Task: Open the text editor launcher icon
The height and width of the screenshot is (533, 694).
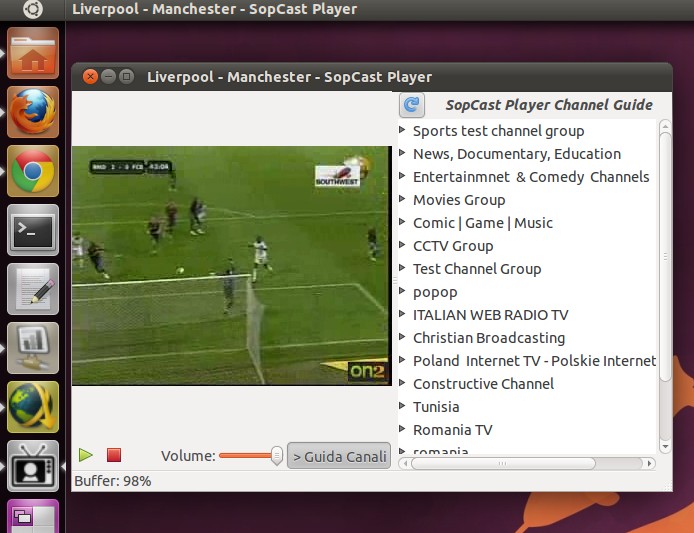Action: tap(33, 289)
